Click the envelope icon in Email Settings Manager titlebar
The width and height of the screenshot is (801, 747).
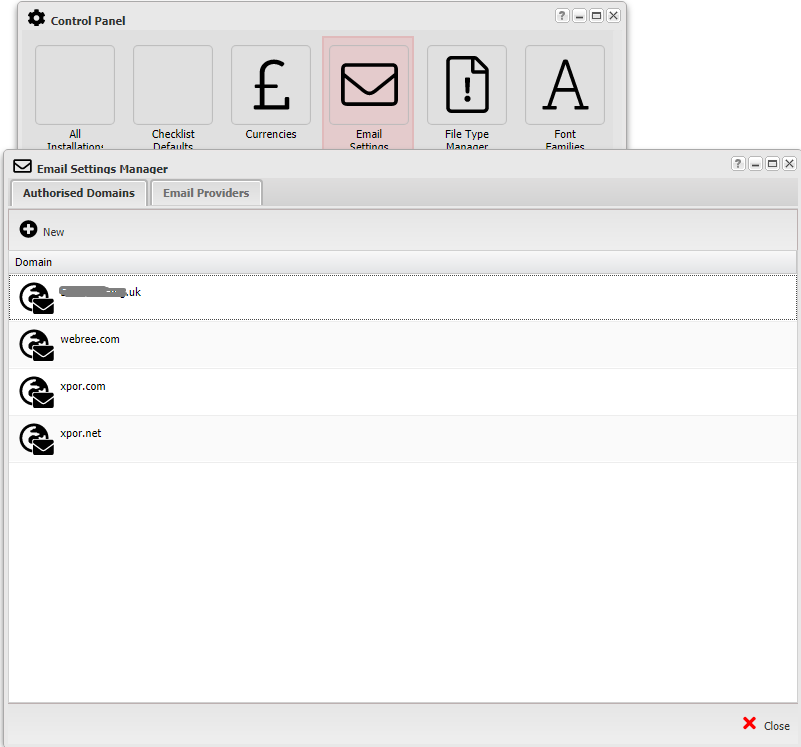click(22, 166)
